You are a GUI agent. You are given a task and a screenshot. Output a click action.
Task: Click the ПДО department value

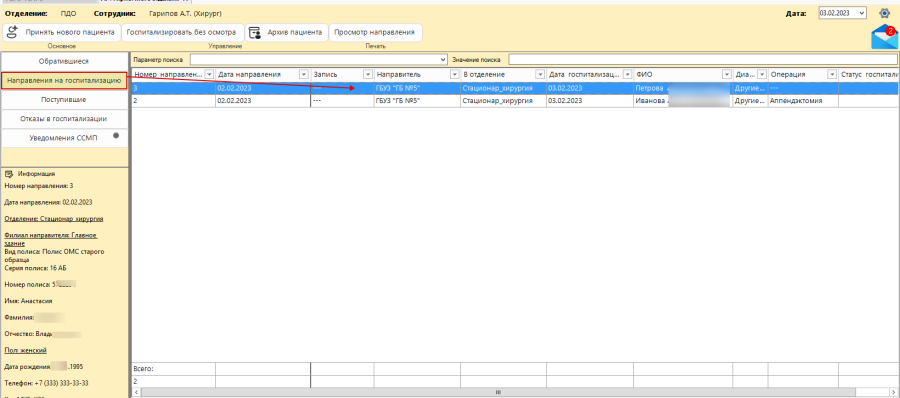(68, 13)
